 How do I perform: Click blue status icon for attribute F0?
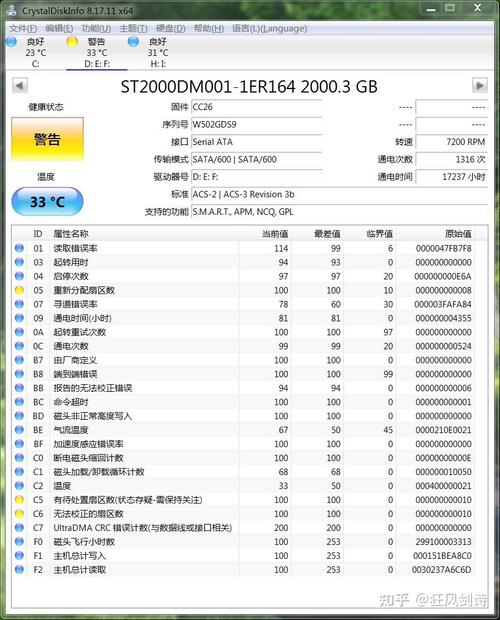point(19,542)
